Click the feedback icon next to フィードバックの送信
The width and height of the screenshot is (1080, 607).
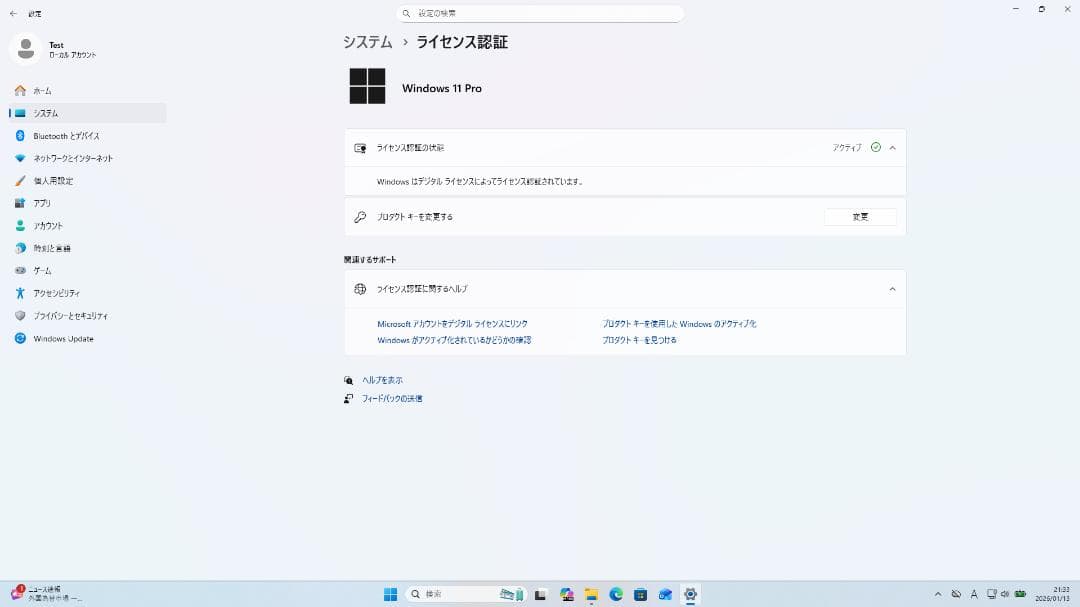[348, 398]
